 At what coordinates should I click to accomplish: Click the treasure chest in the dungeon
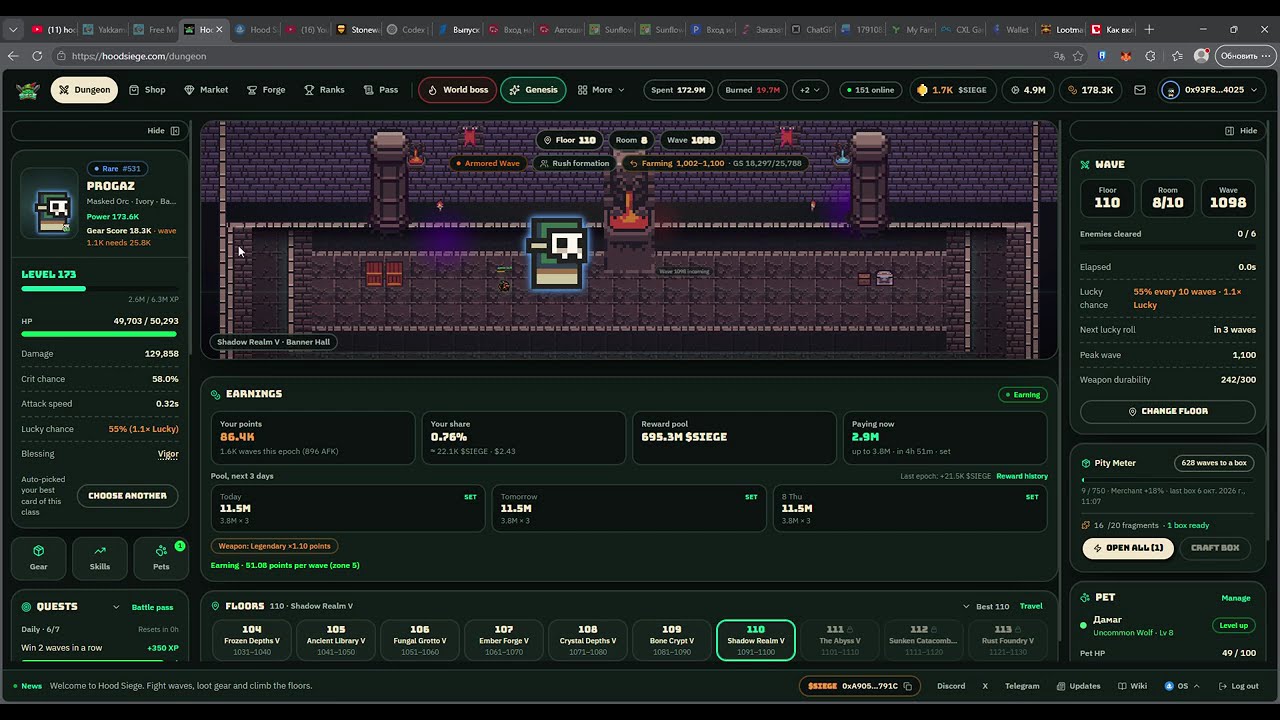coord(884,278)
